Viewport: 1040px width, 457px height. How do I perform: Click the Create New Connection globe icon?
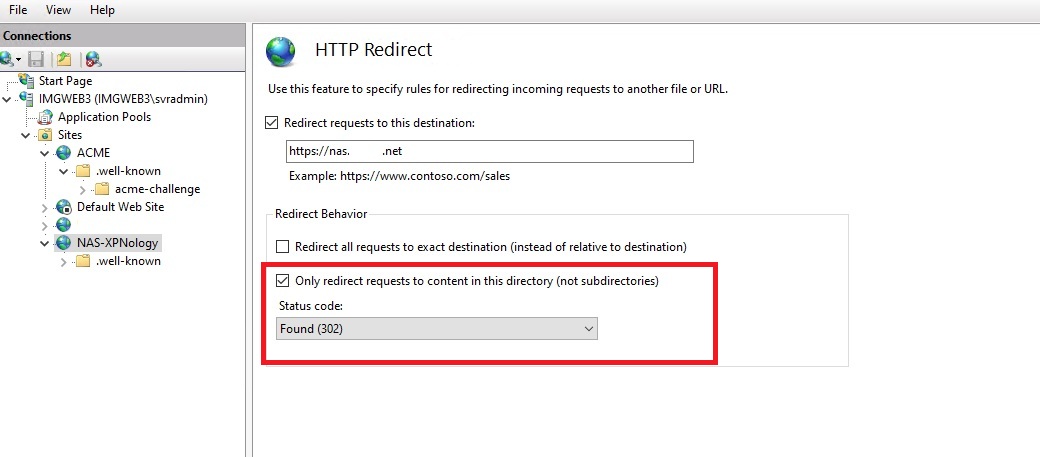click(x=8, y=59)
